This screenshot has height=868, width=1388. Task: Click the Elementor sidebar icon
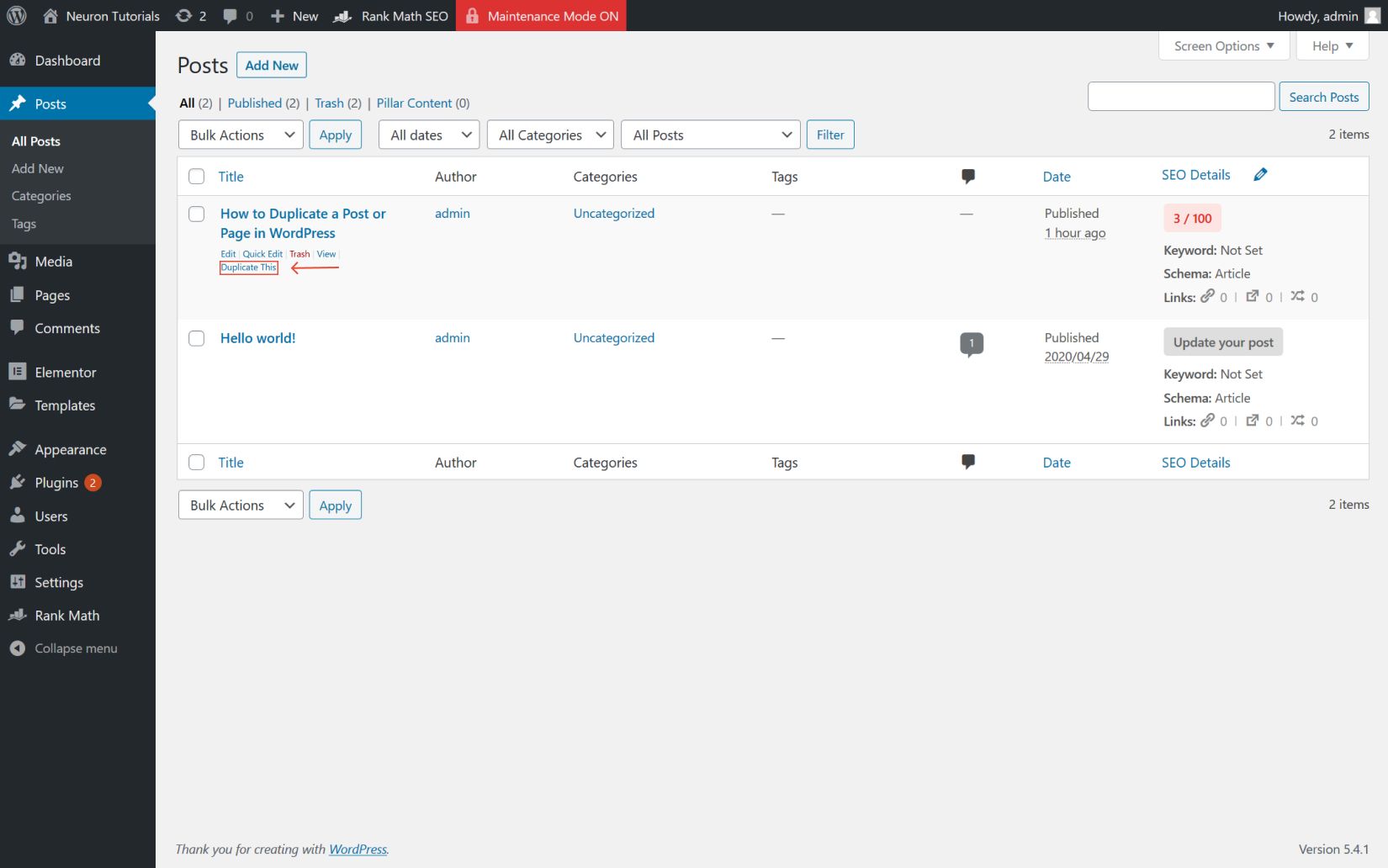[x=18, y=372]
